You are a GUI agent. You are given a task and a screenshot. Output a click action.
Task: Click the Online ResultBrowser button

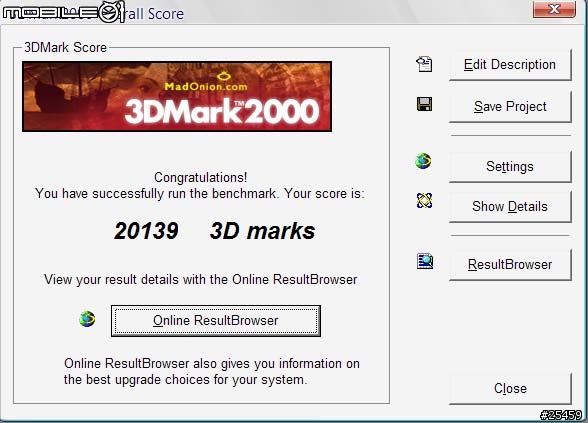pos(216,321)
